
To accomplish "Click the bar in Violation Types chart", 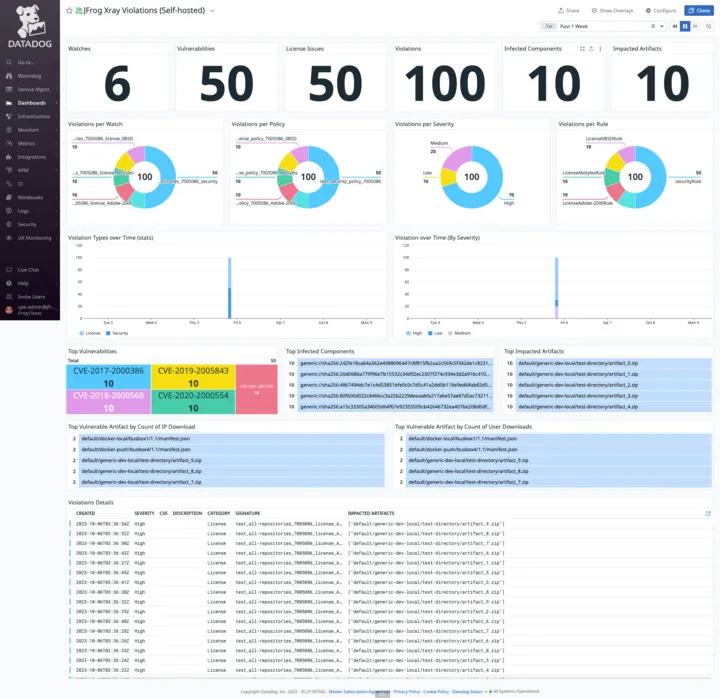I will 230,288.
